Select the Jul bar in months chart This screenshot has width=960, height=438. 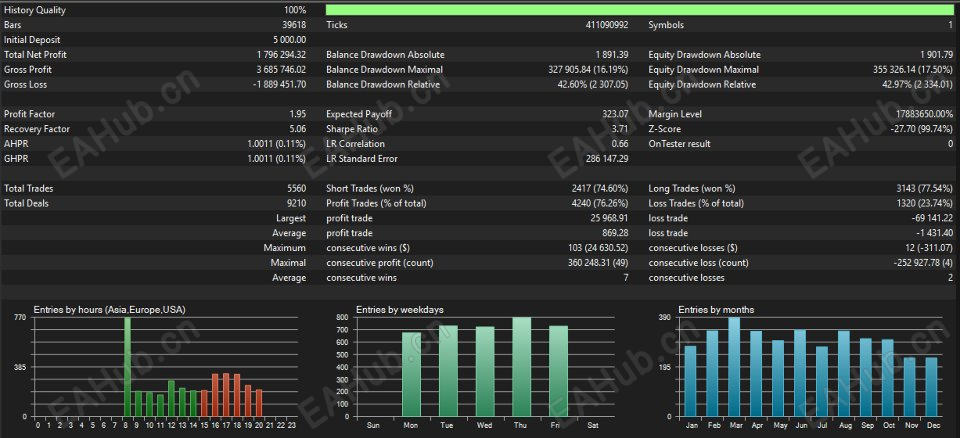coord(822,382)
